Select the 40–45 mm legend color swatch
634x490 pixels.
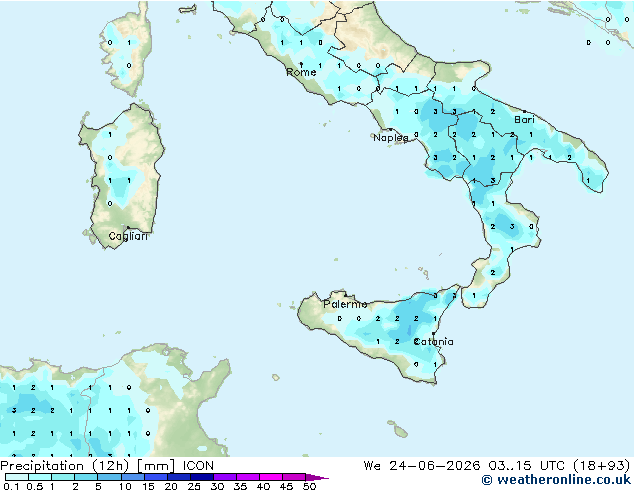click(x=271, y=477)
